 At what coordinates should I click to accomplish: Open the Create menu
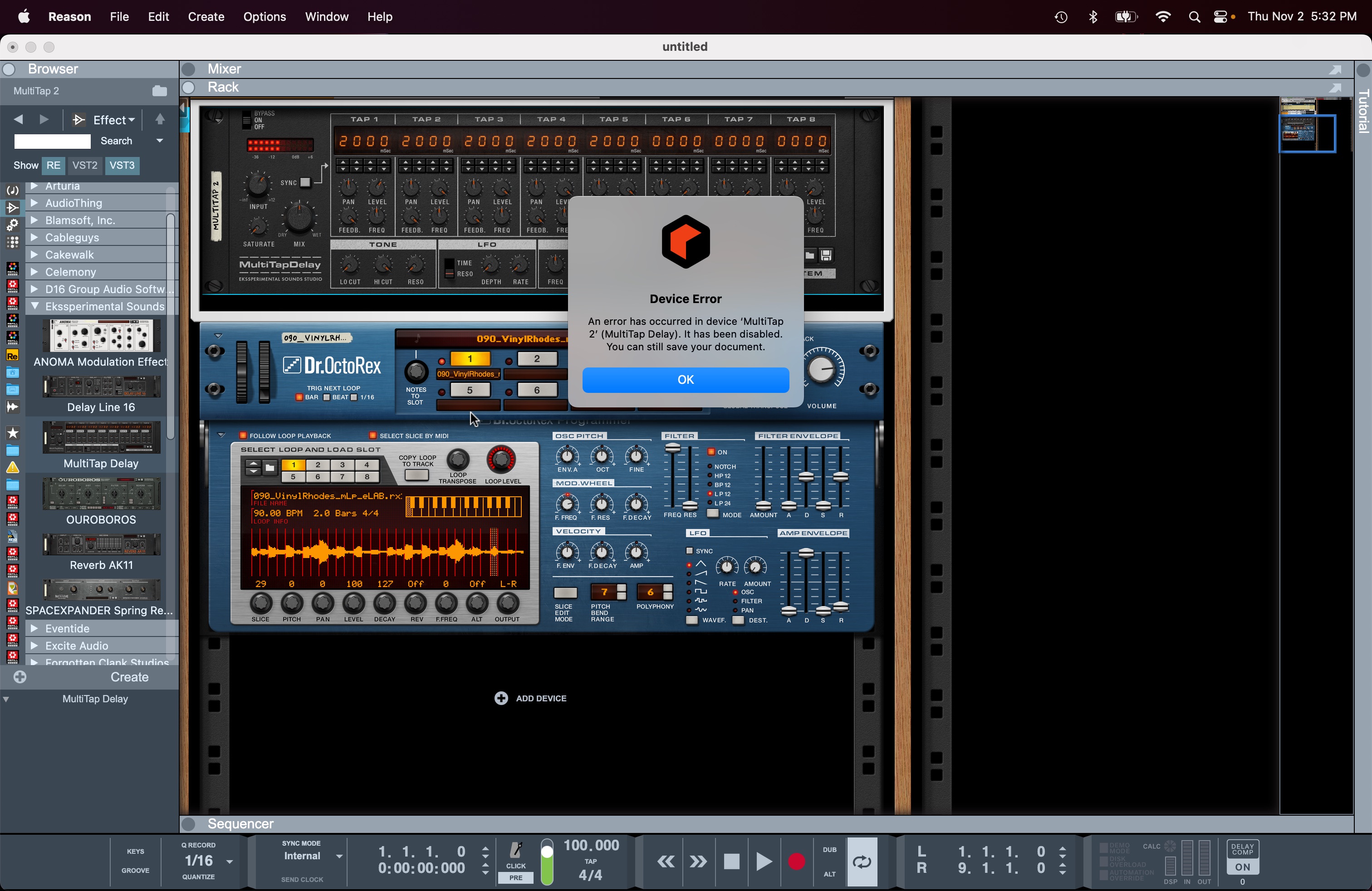(x=206, y=17)
